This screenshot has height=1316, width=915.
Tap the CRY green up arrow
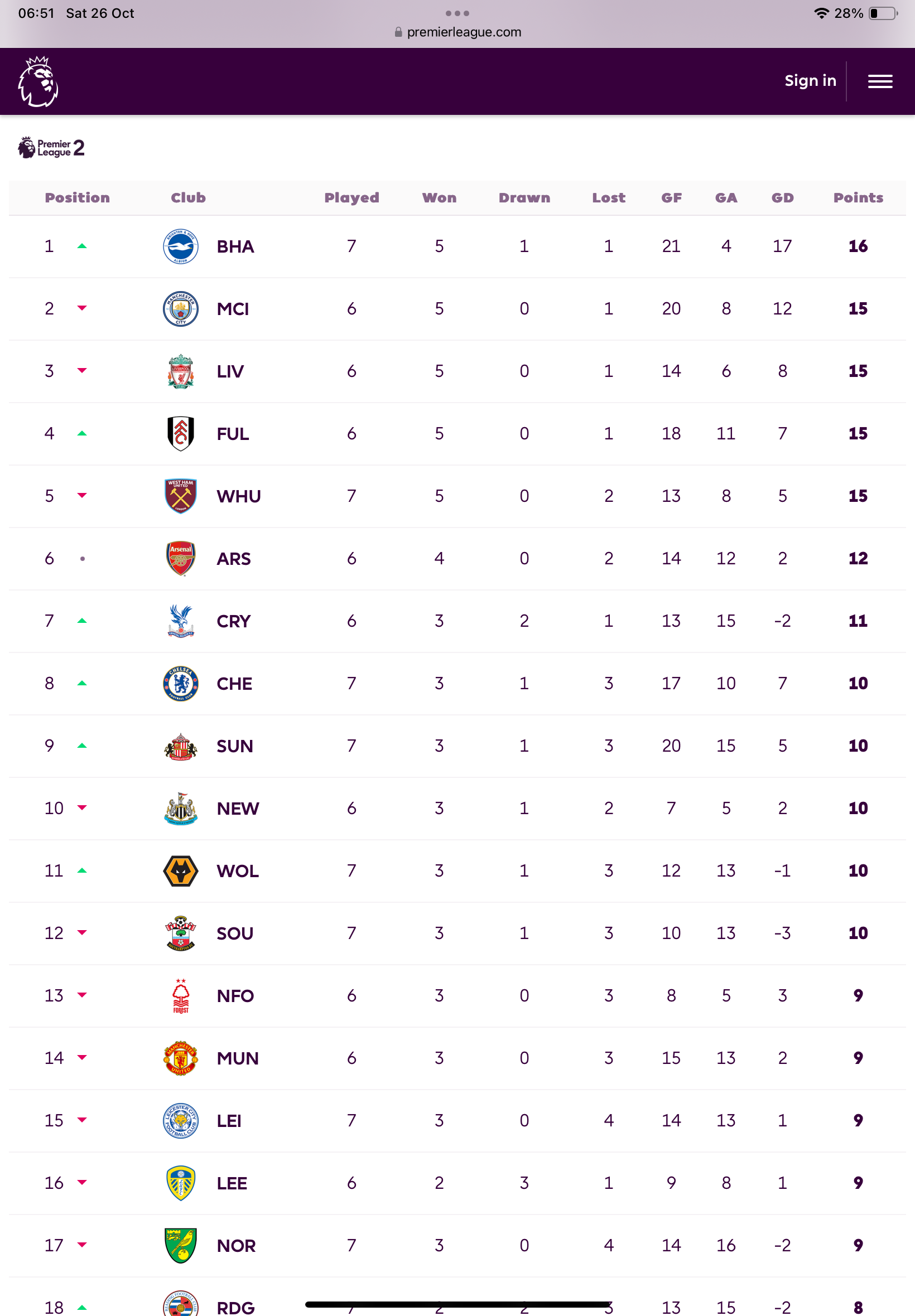(x=82, y=621)
